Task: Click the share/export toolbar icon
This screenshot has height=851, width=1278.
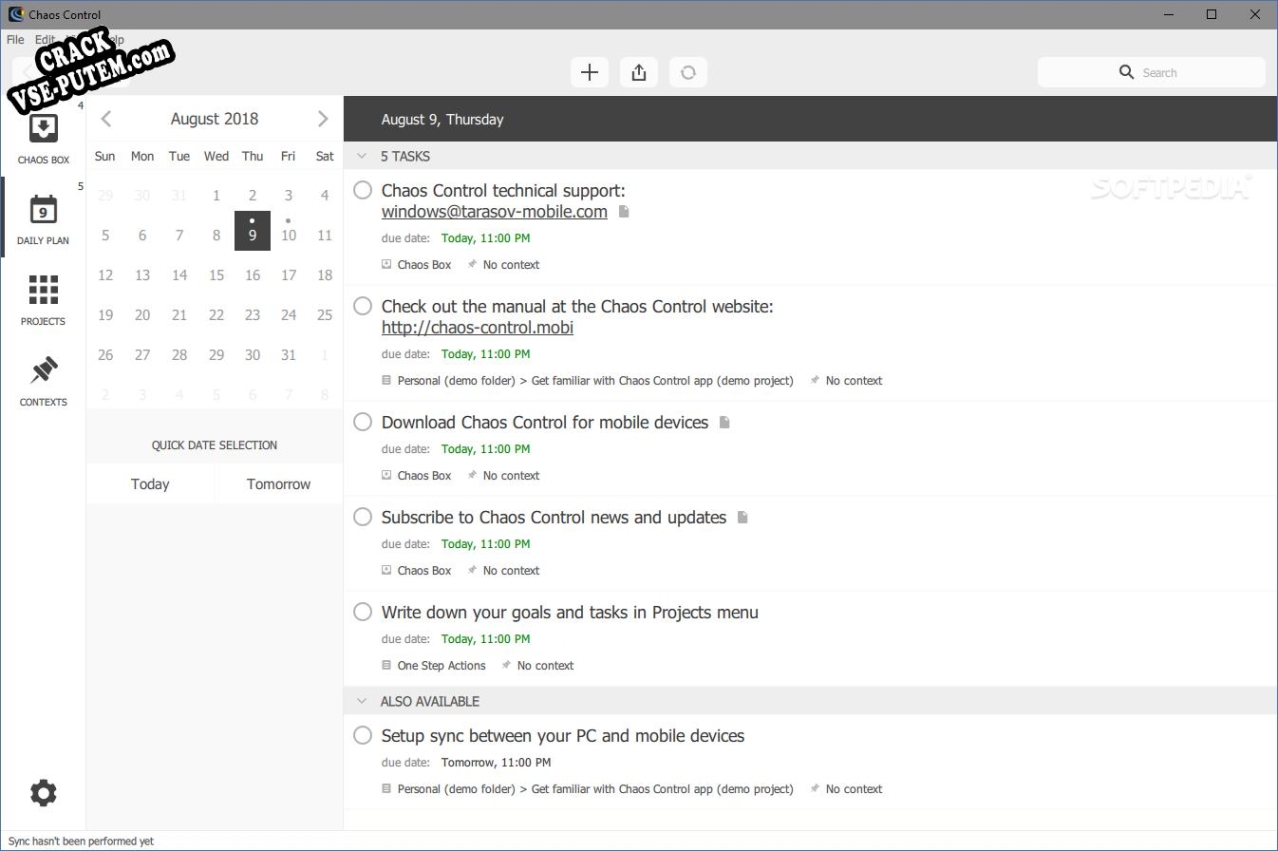Action: pos(638,72)
